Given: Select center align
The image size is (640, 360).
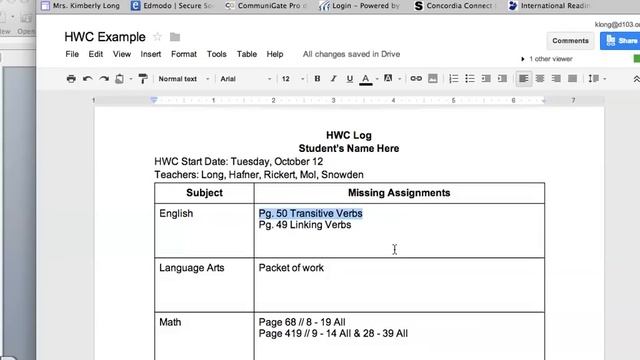Looking at the screenshot, I should (540, 78).
